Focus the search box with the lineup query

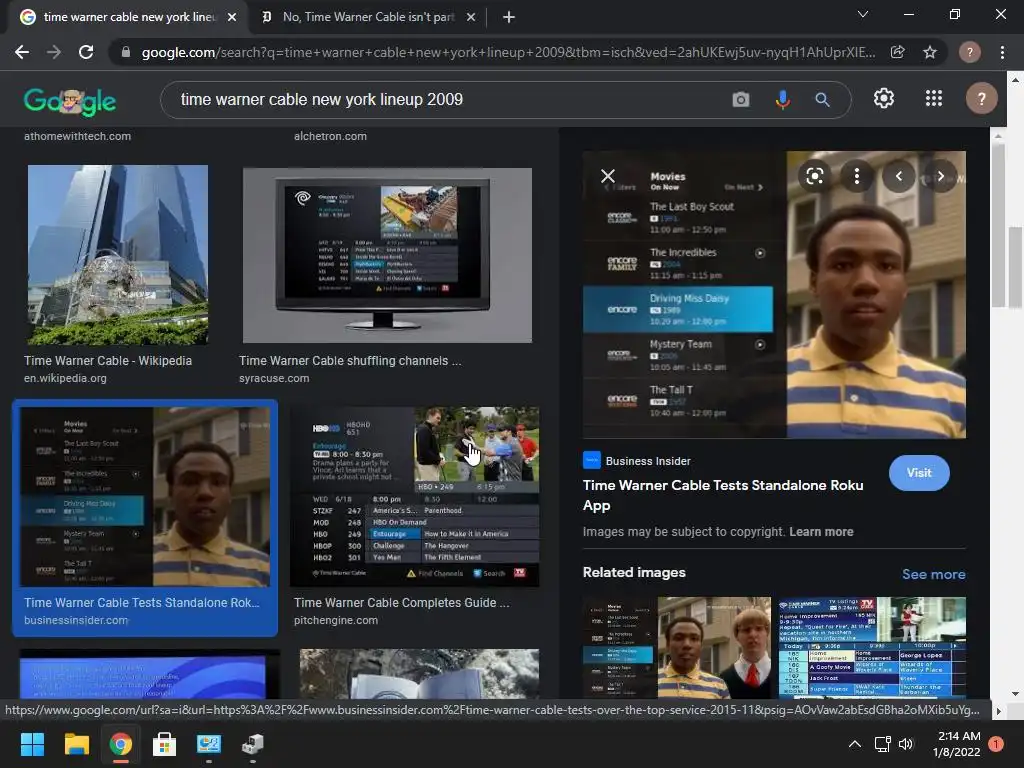pos(451,100)
